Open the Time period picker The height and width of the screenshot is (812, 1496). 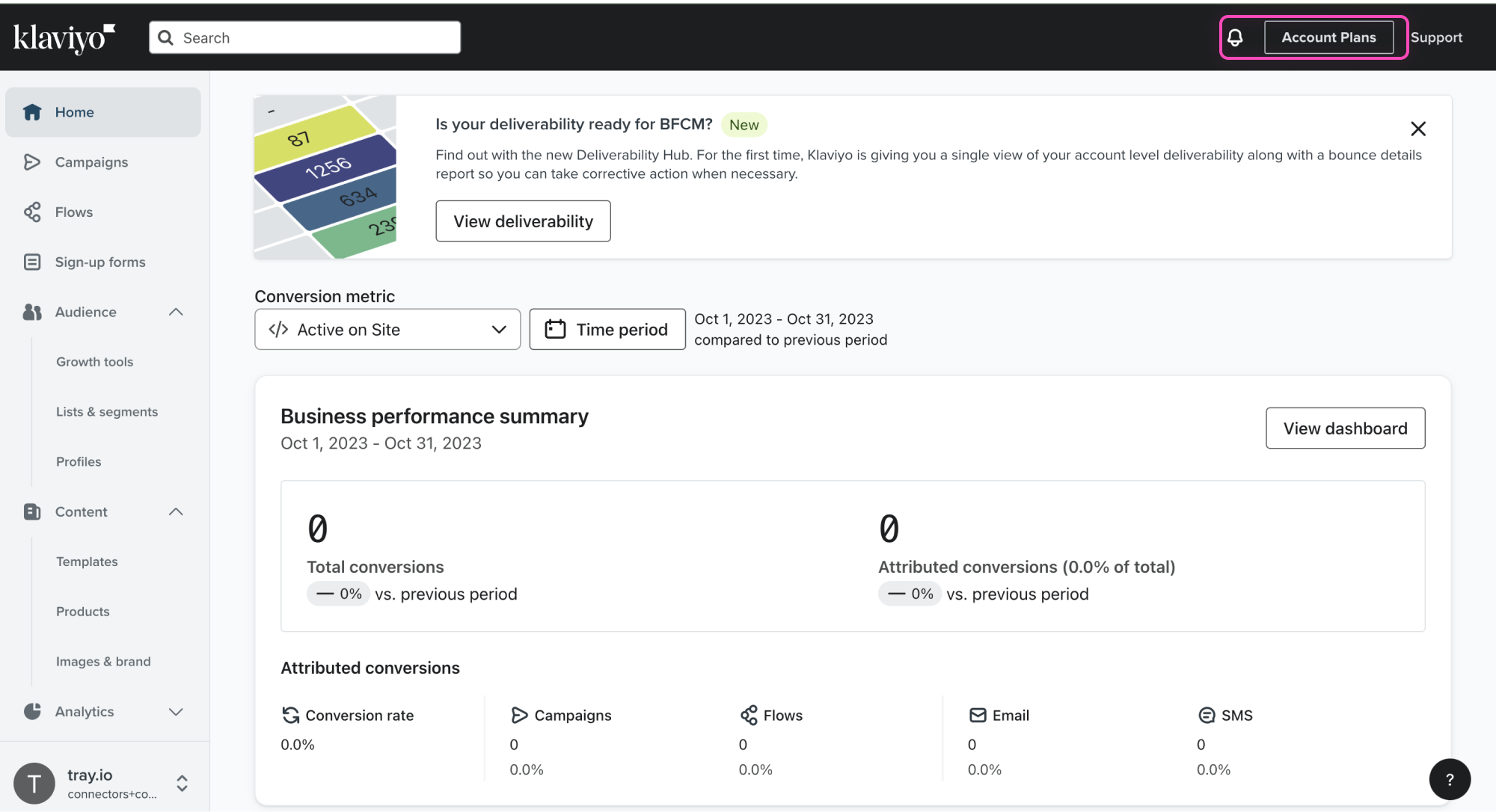pos(607,330)
